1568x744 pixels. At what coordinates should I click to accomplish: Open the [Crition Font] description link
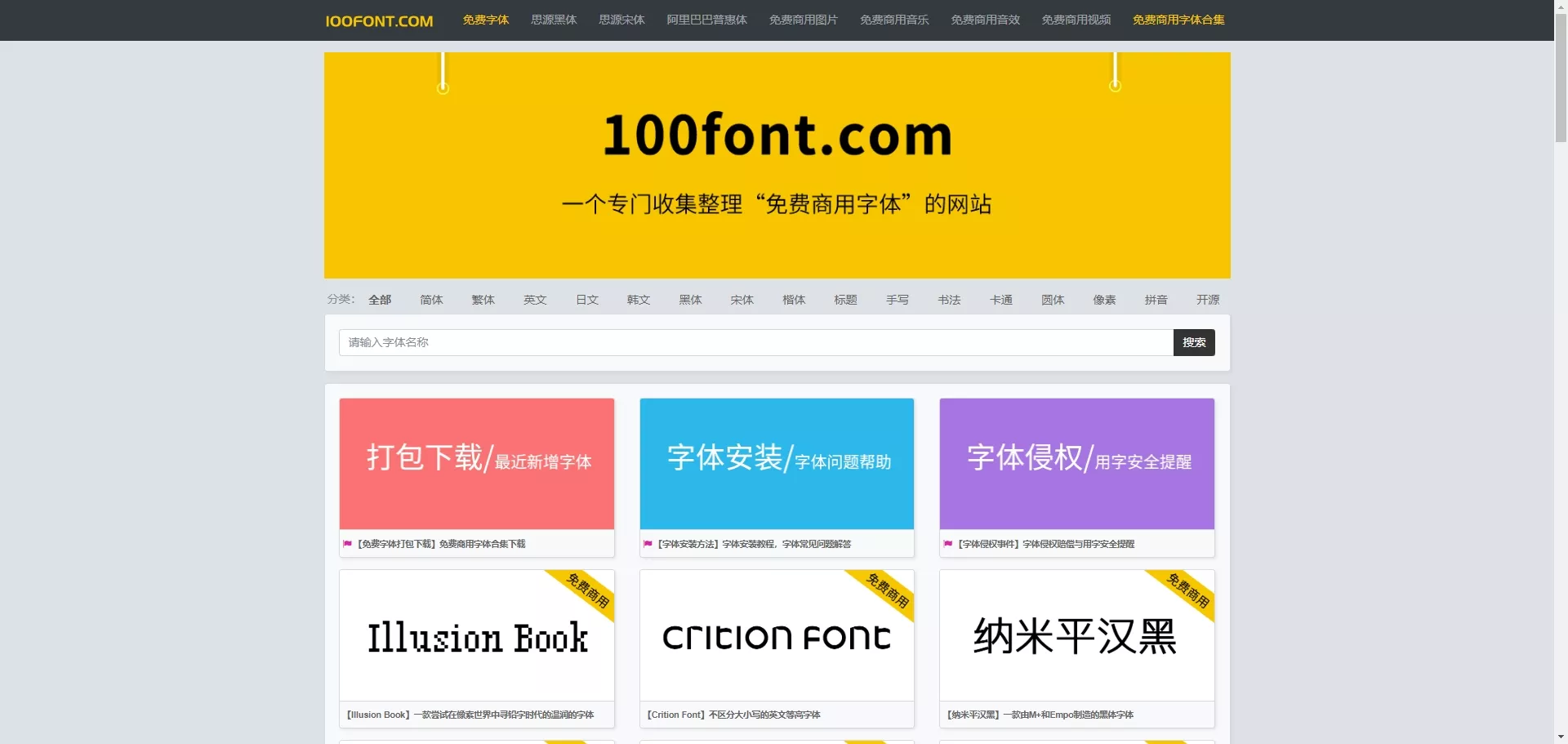[733, 715]
